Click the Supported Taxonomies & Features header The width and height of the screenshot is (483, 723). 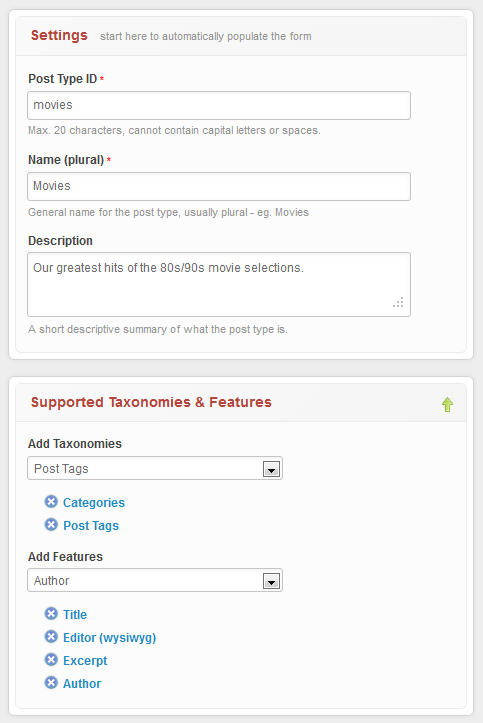[x=151, y=402]
